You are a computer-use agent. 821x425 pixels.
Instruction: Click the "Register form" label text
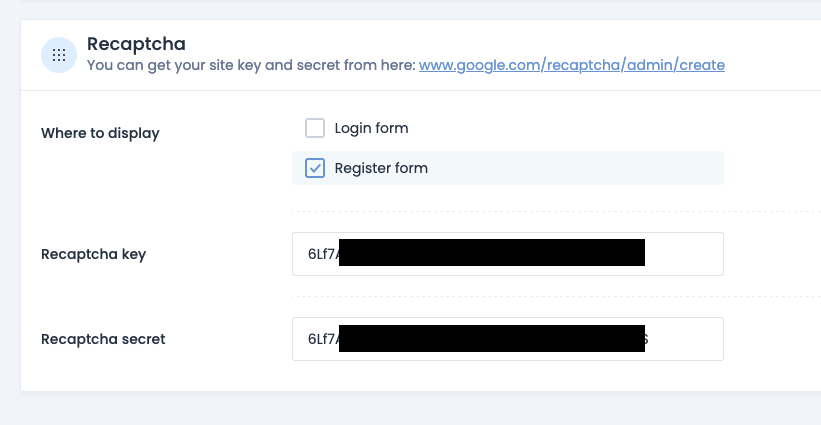(x=381, y=168)
